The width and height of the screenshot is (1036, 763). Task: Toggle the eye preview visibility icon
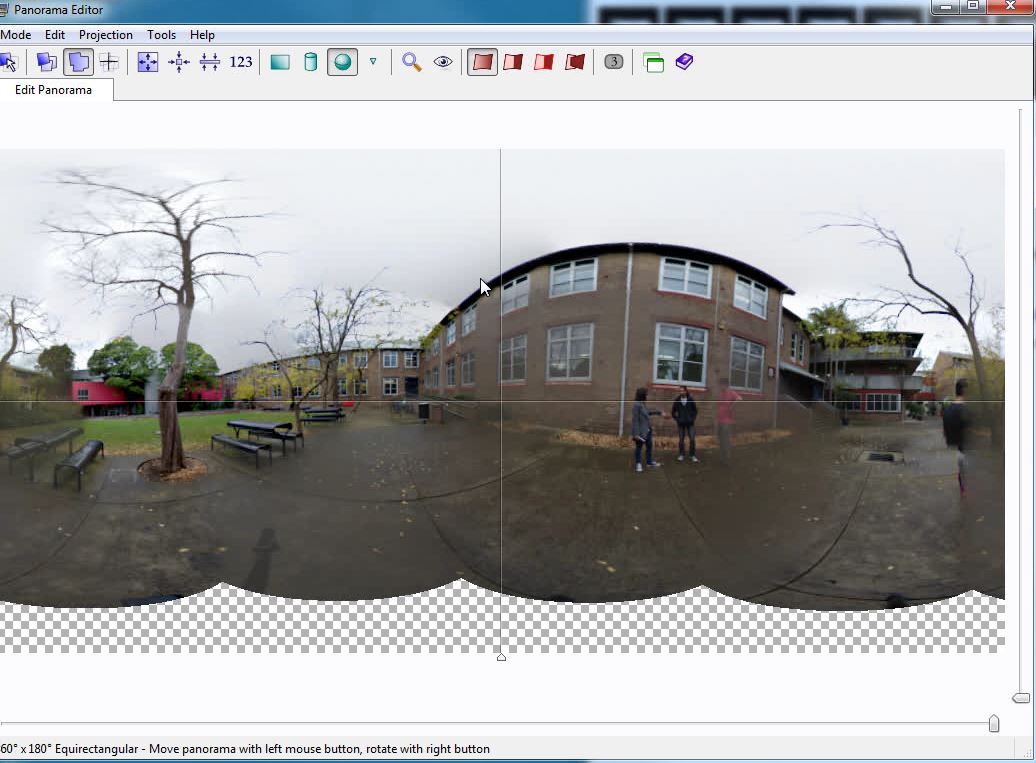pyautogui.click(x=443, y=62)
